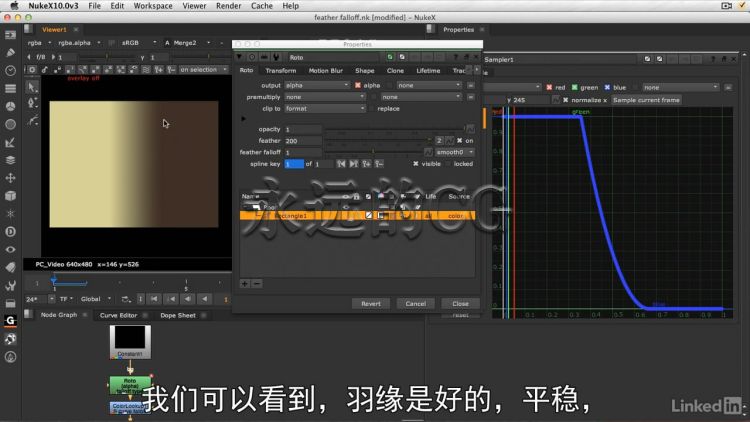Screen dimensions: 750x422
Task: Open the Draw nodes menu in left toolbar
Action: [x=10, y=53]
